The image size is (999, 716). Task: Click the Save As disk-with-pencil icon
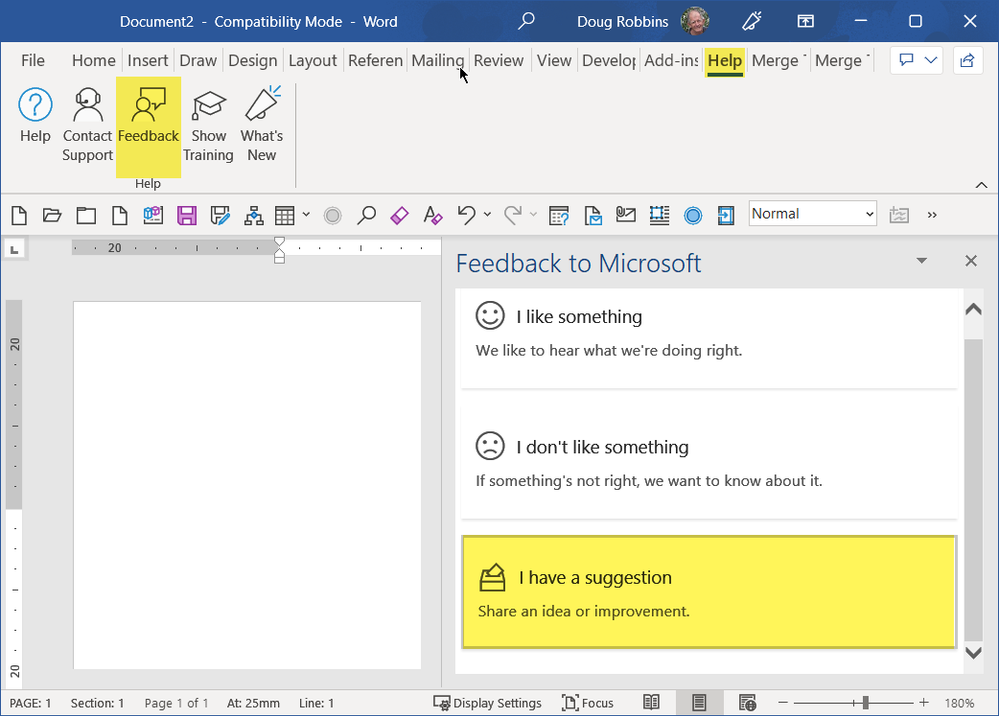click(x=220, y=215)
